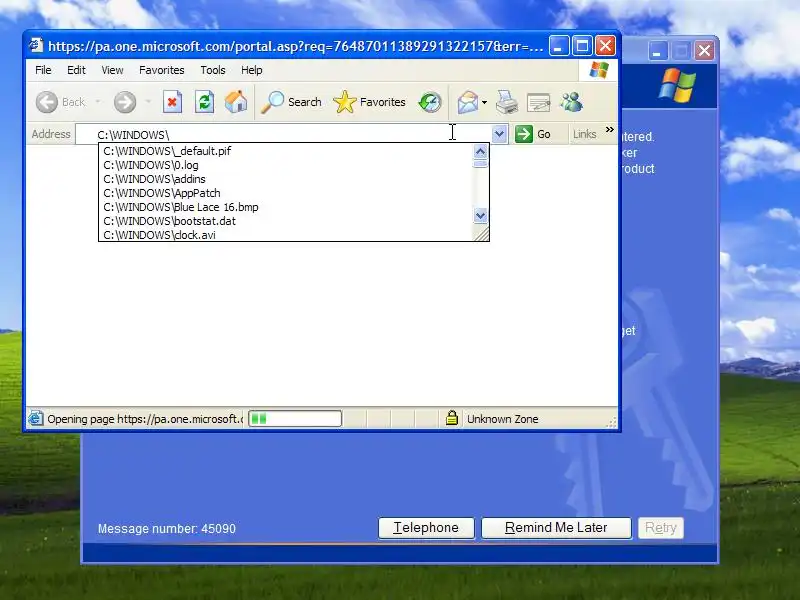Open the File menu

43,70
